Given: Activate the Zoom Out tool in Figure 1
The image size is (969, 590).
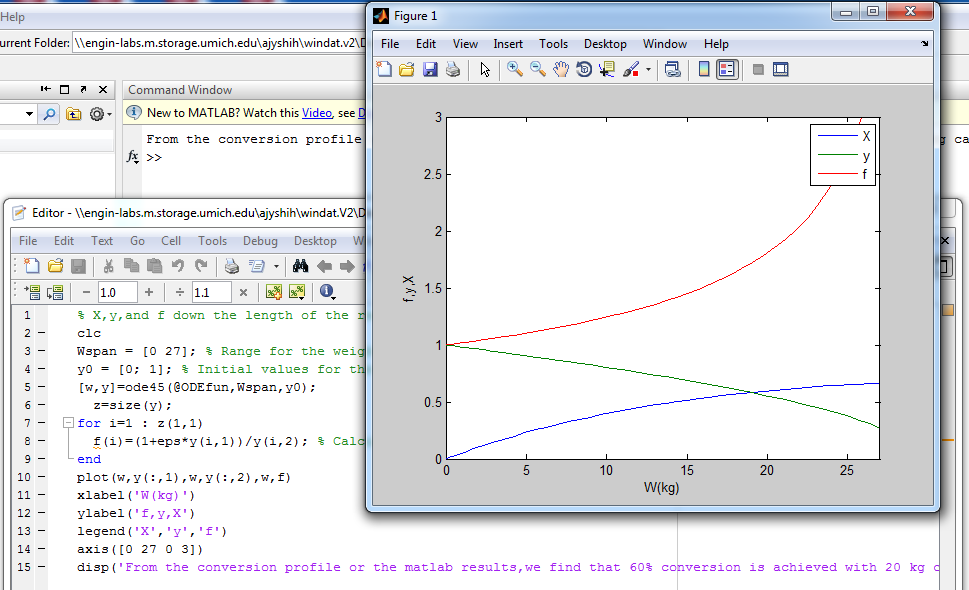Looking at the screenshot, I should 538,69.
